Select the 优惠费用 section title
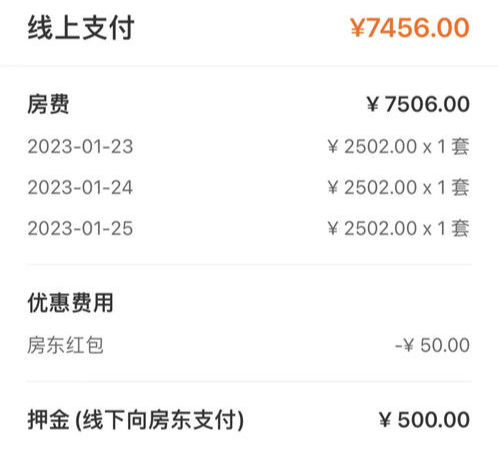 click(70, 303)
